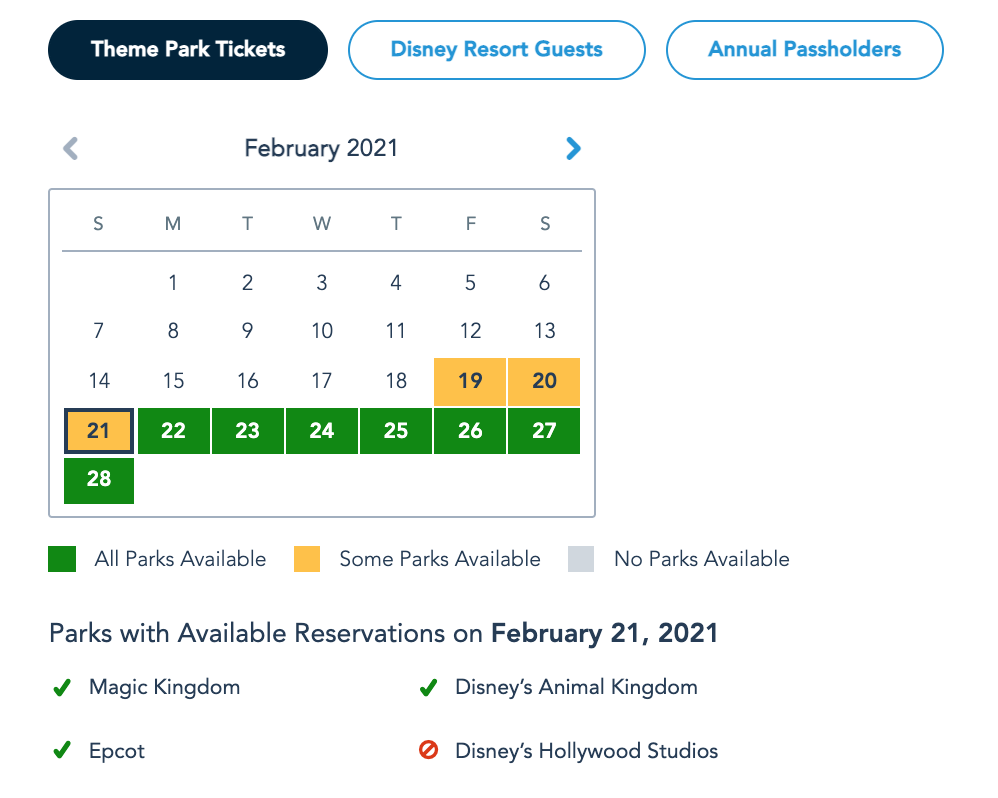Click the Disney's Hollywood Studios park name
The image size is (998, 798).
click(586, 751)
